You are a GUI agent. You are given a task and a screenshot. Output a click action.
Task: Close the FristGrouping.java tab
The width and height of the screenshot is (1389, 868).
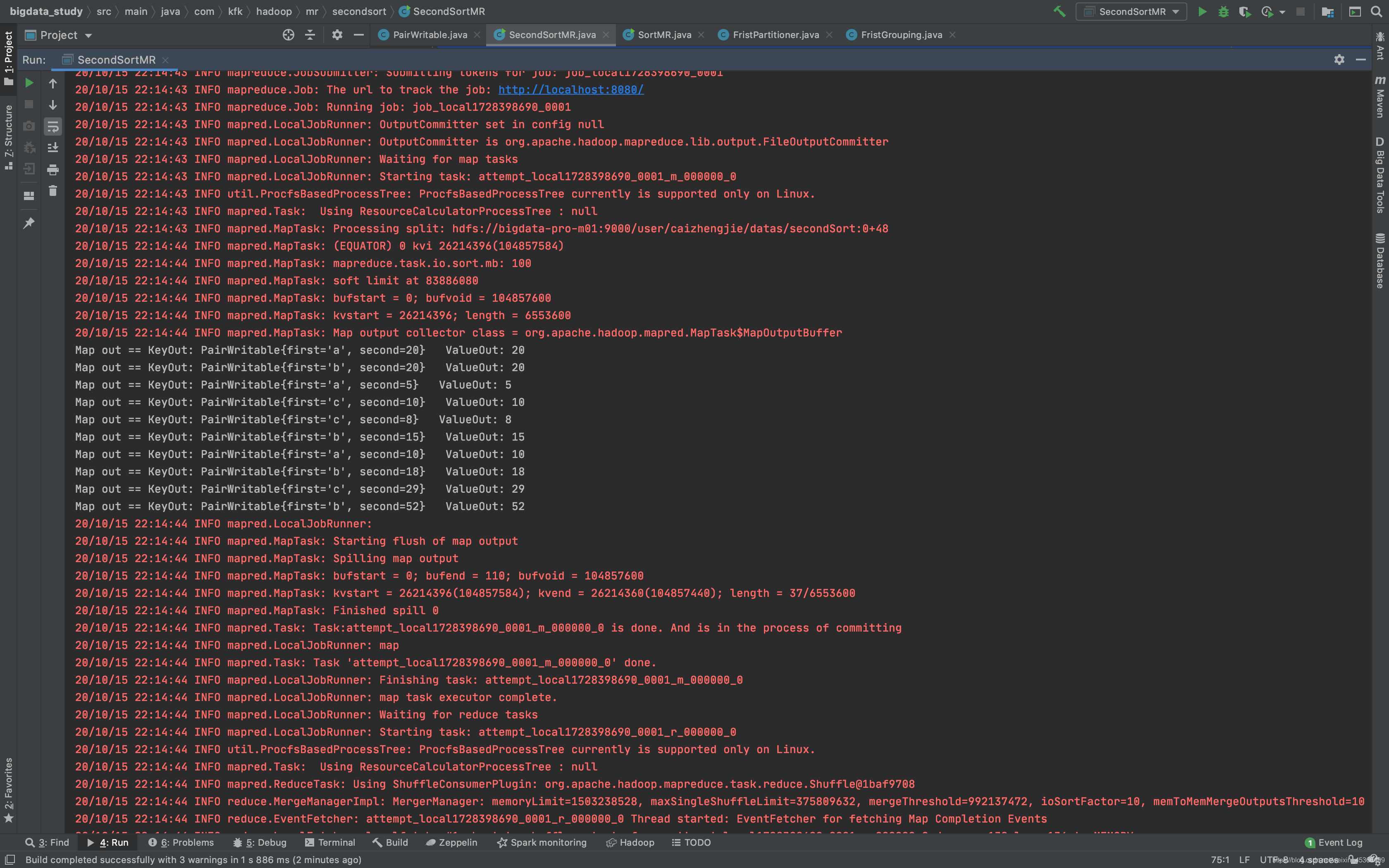[952, 35]
